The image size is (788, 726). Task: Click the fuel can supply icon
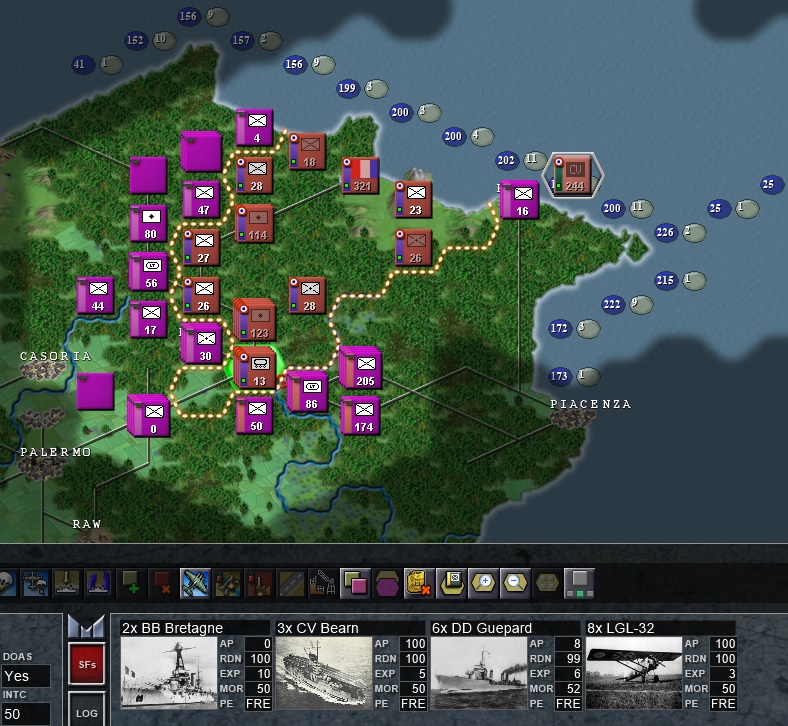pos(419,583)
